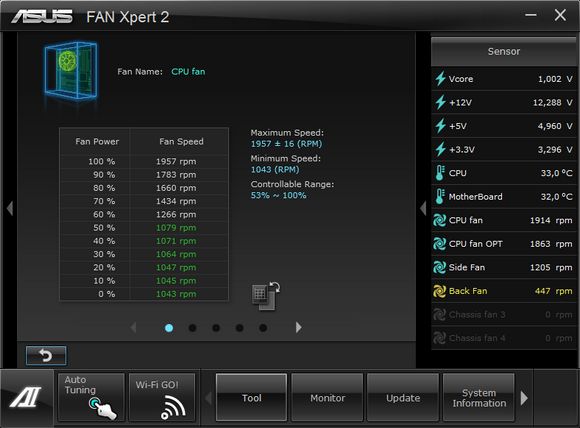Collapse the Sensor panel with its arrow
Viewport: 580px width, 428px height.
click(423, 208)
